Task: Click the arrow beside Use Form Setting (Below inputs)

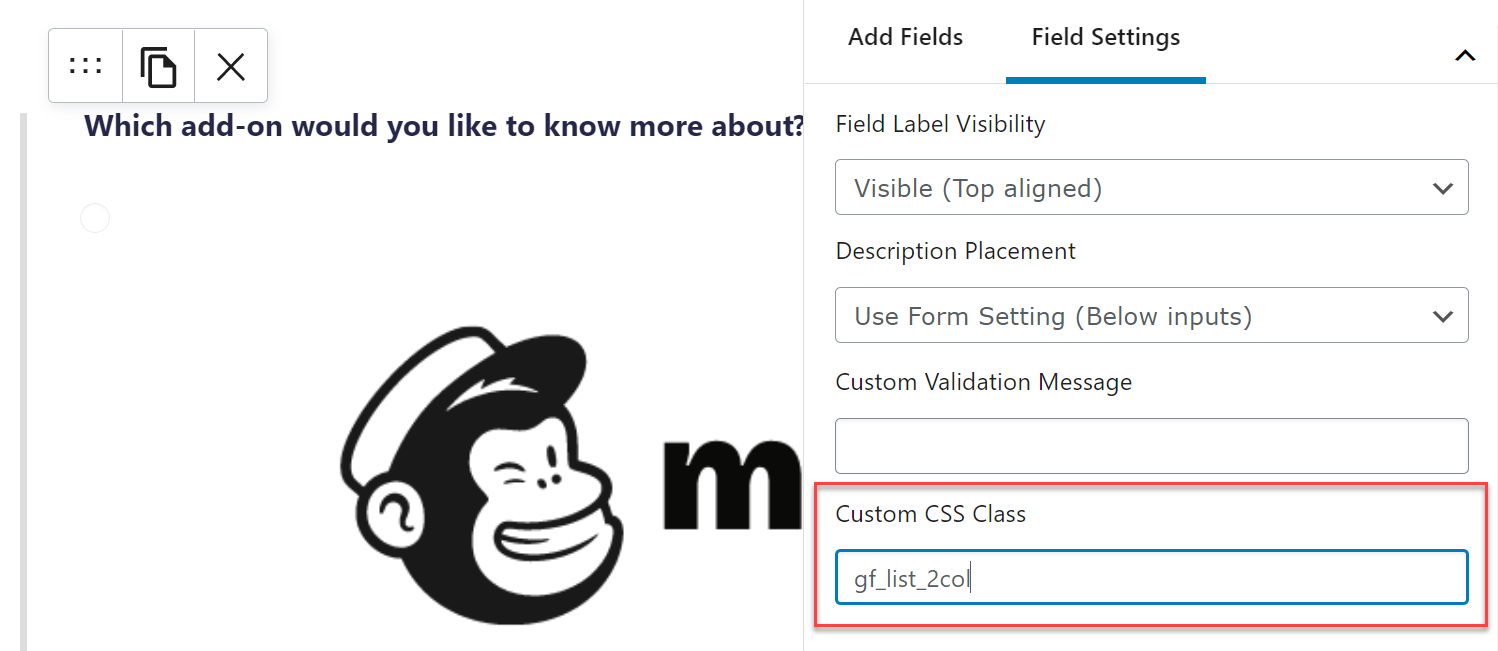Action: click(x=1442, y=317)
